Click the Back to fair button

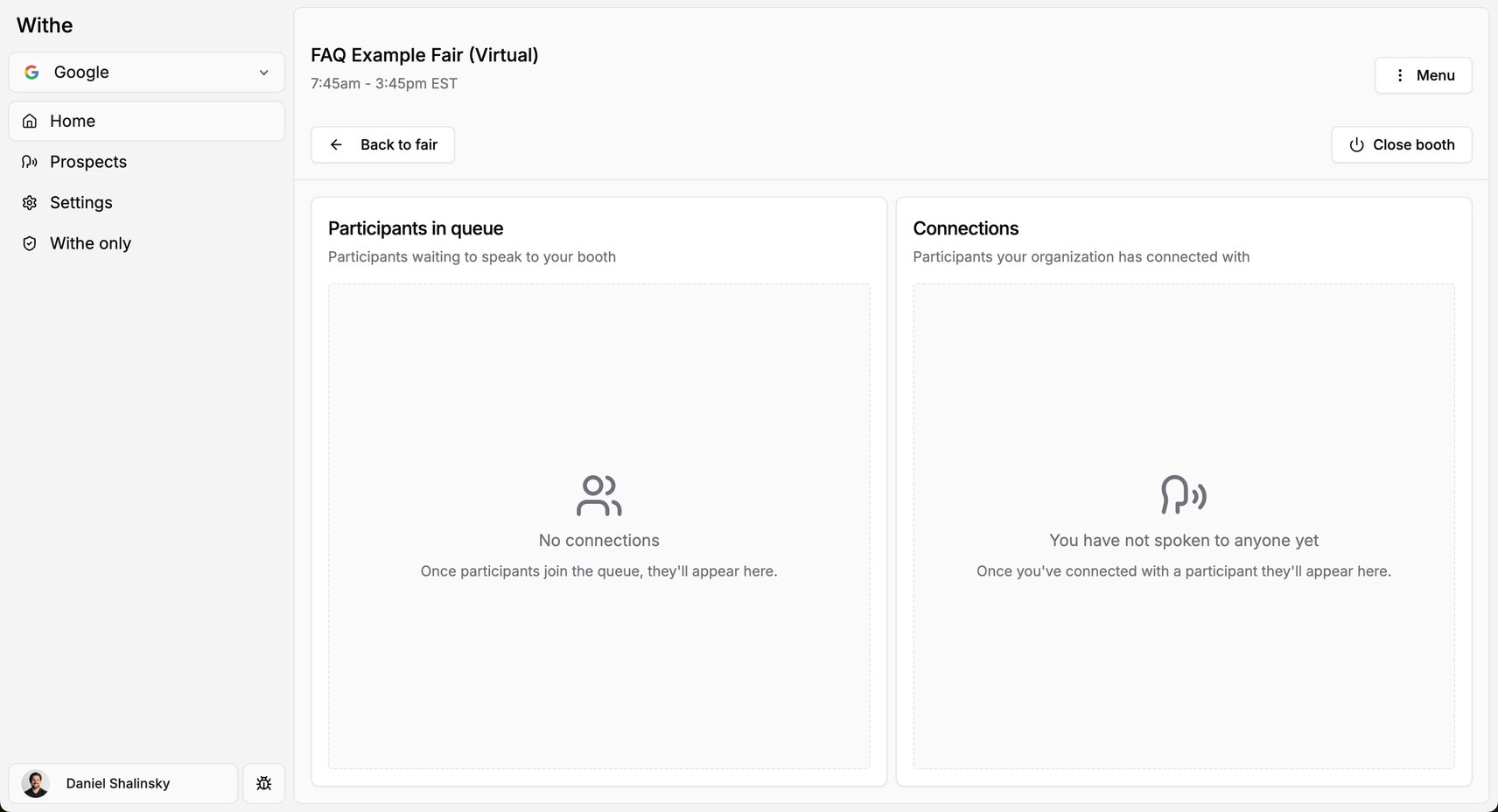click(x=382, y=144)
